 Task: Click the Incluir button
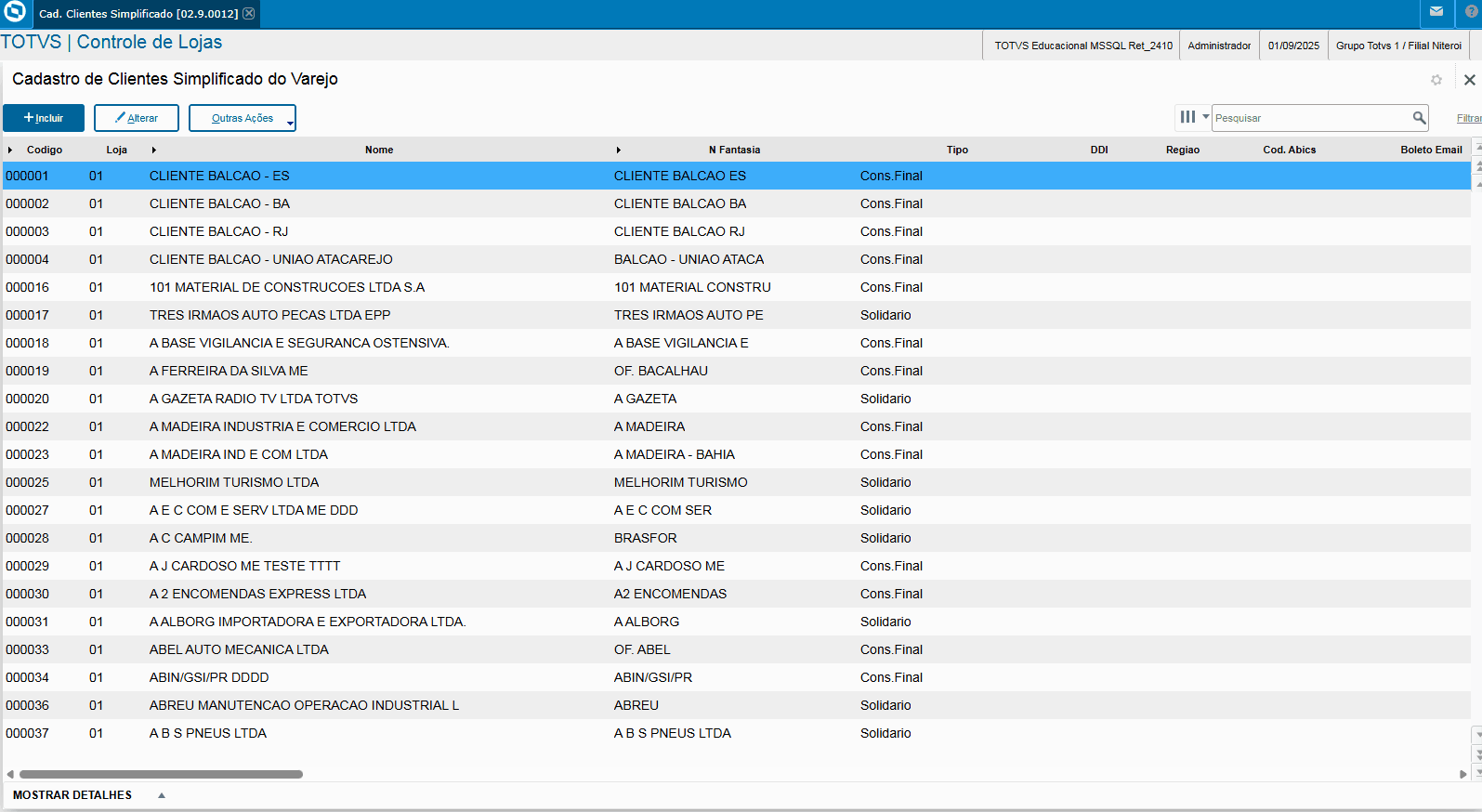(x=44, y=118)
